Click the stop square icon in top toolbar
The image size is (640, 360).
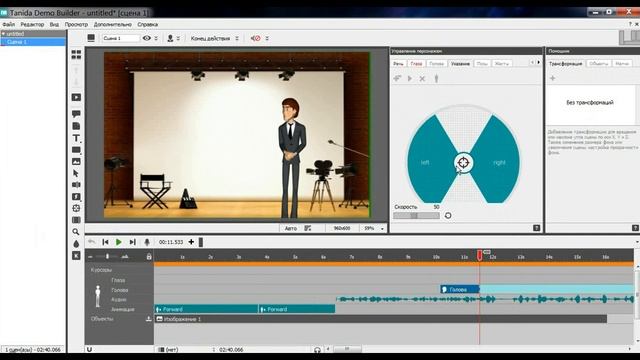[91, 38]
